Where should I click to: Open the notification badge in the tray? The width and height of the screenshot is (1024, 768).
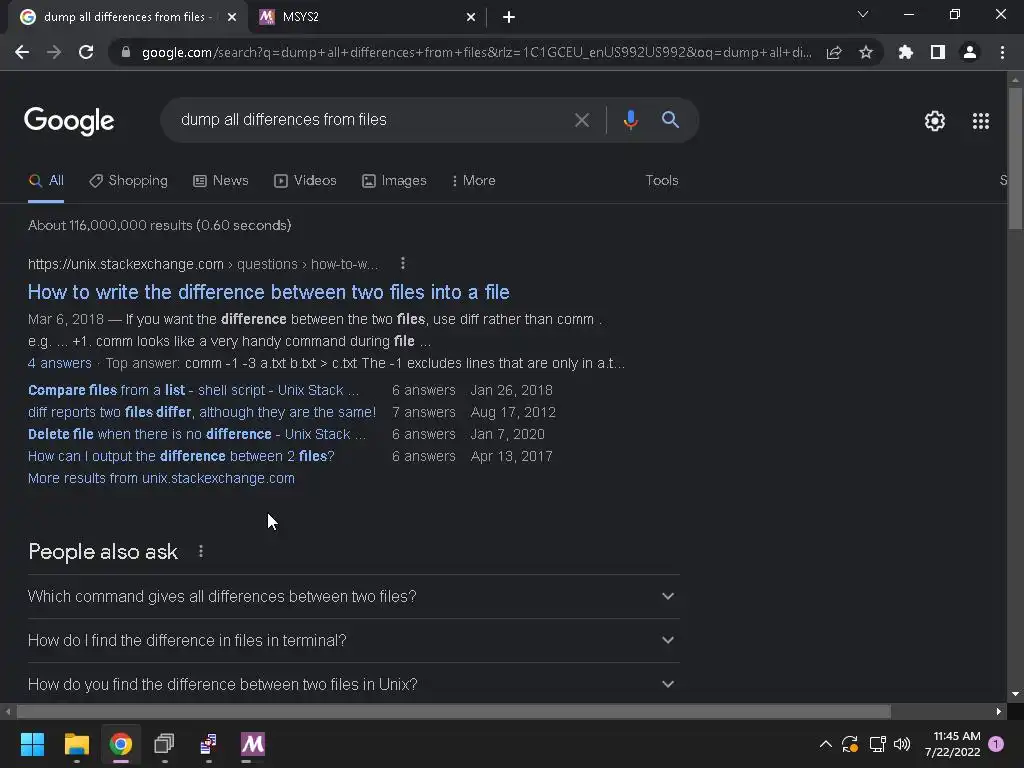[x=996, y=744]
